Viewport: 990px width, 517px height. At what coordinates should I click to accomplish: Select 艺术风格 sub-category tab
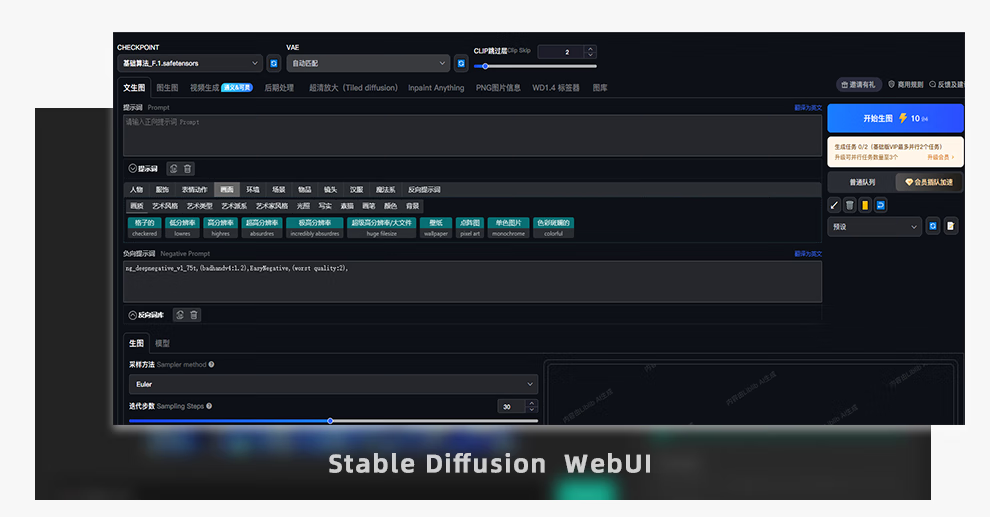pos(165,206)
